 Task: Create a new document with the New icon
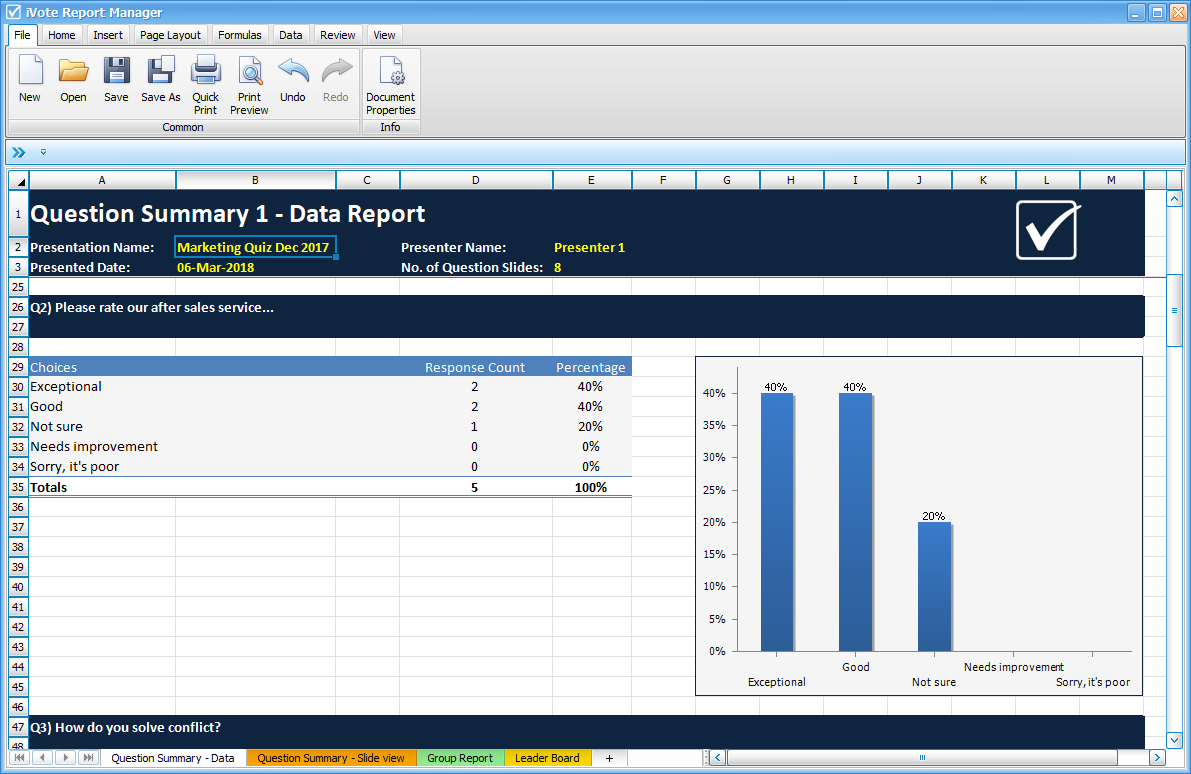(30, 75)
